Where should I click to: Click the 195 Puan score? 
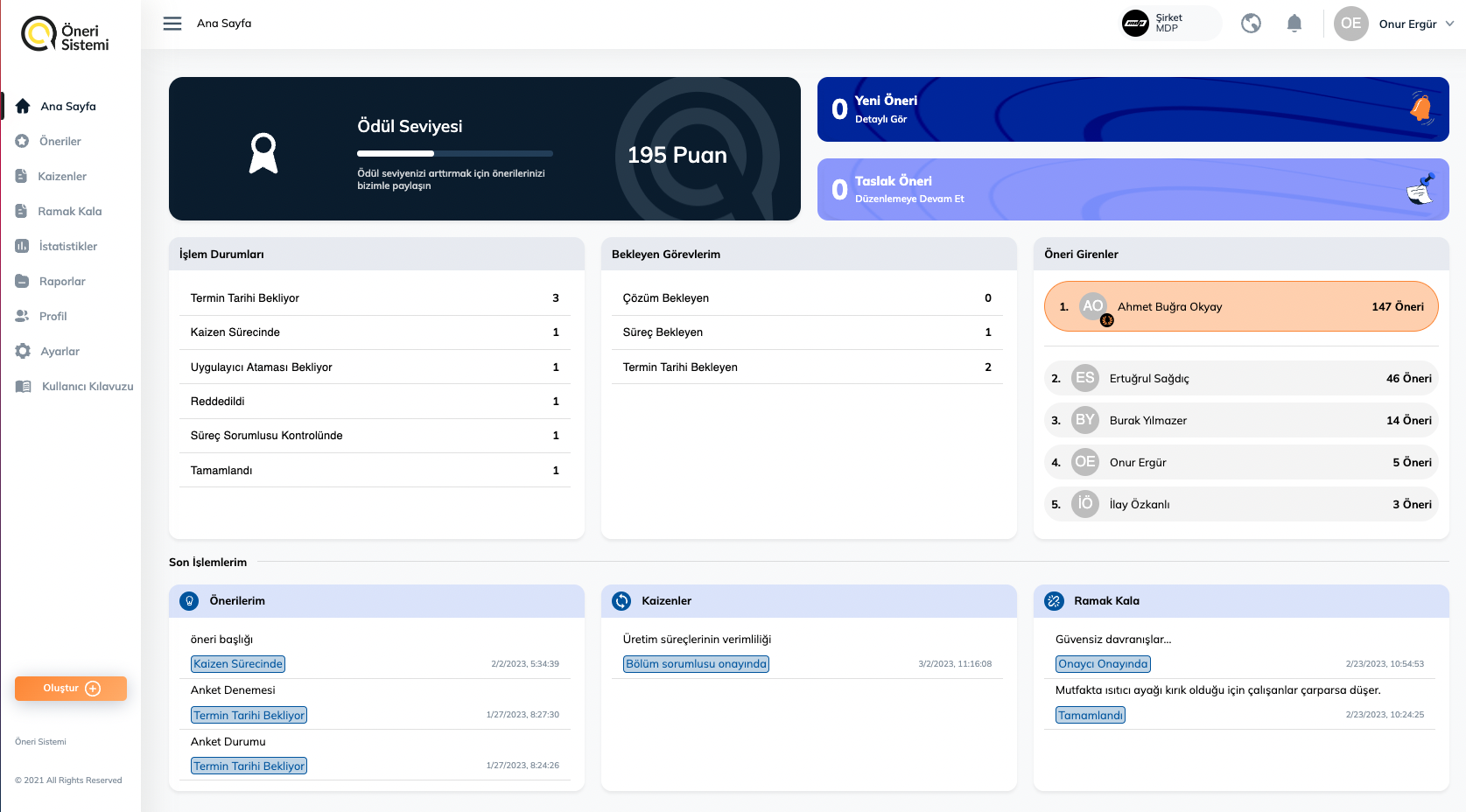pyautogui.click(x=677, y=155)
